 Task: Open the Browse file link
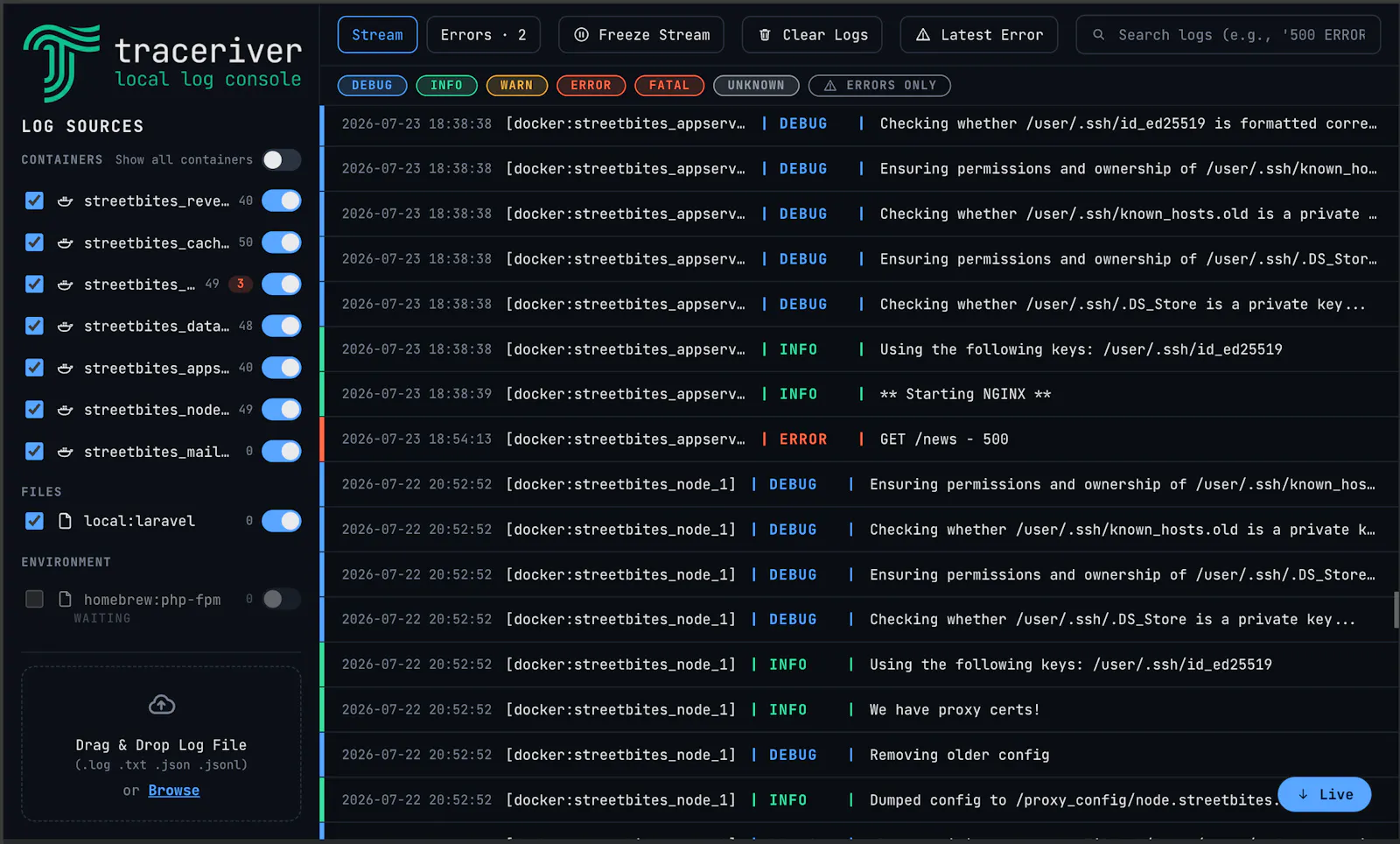click(x=173, y=790)
